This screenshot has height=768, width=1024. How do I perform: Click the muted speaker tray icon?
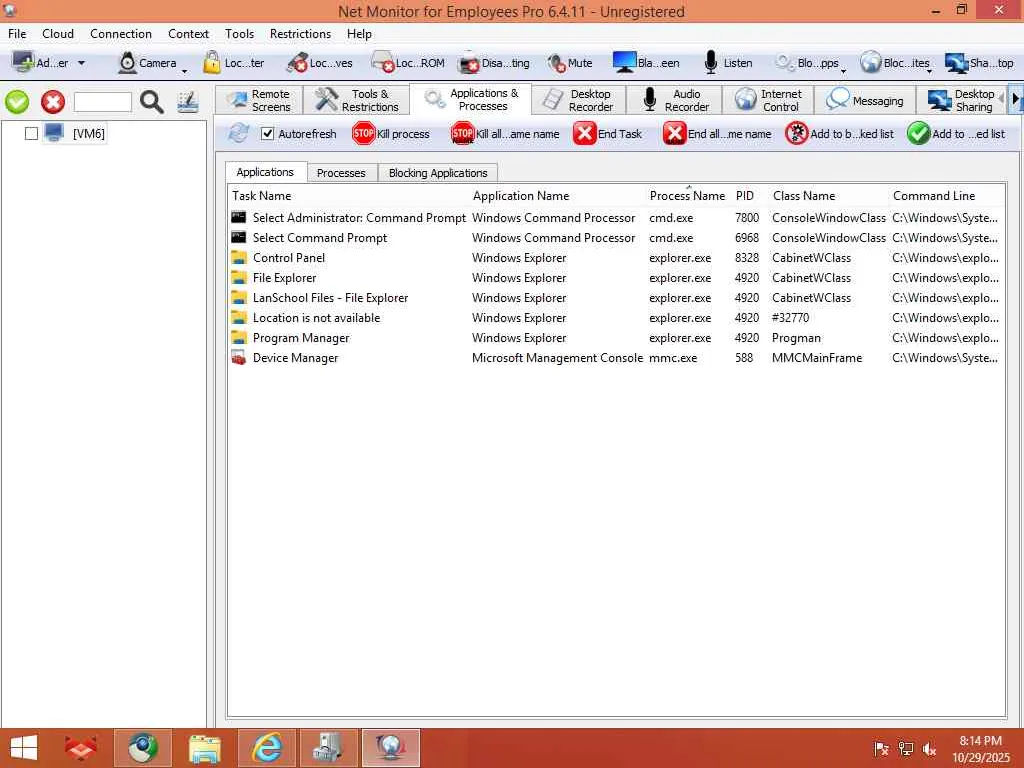tap(929, 749)
